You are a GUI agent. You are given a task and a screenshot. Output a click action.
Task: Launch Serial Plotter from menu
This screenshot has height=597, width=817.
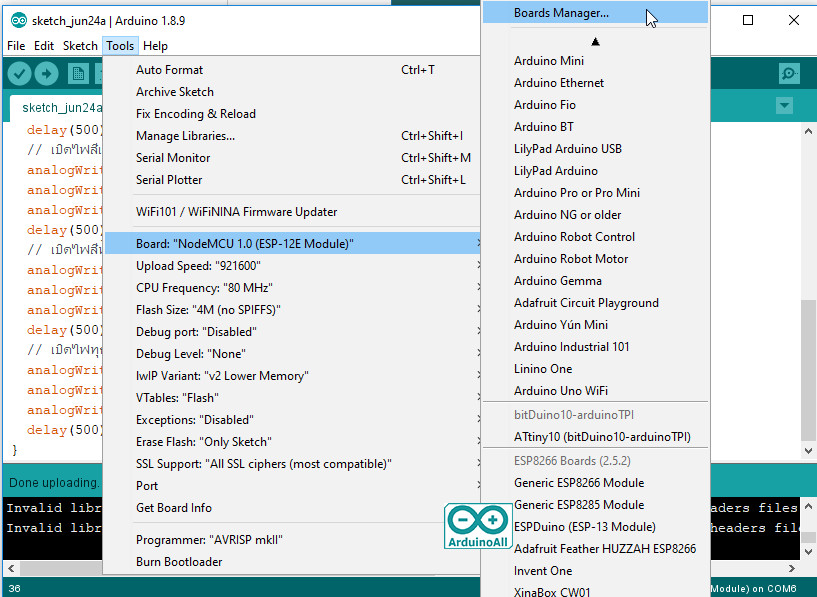tap(292, 180)
